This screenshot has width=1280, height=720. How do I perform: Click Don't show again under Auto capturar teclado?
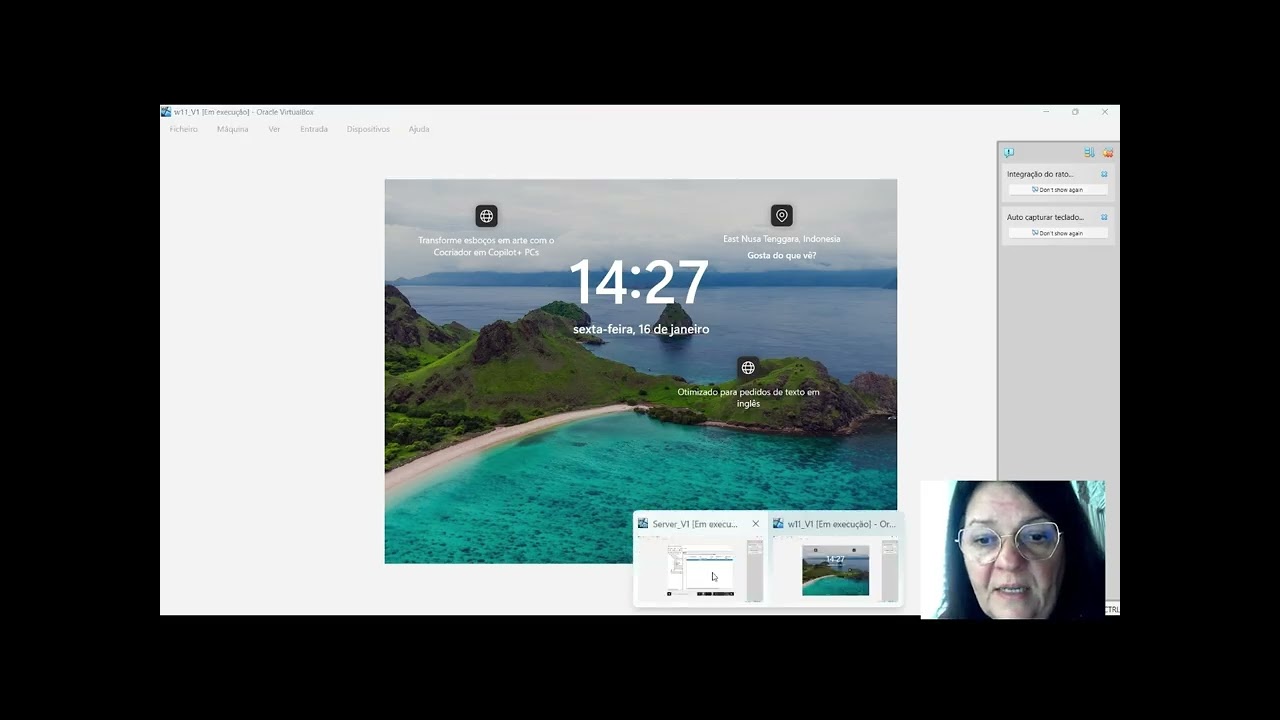[x=1058, y=233]
